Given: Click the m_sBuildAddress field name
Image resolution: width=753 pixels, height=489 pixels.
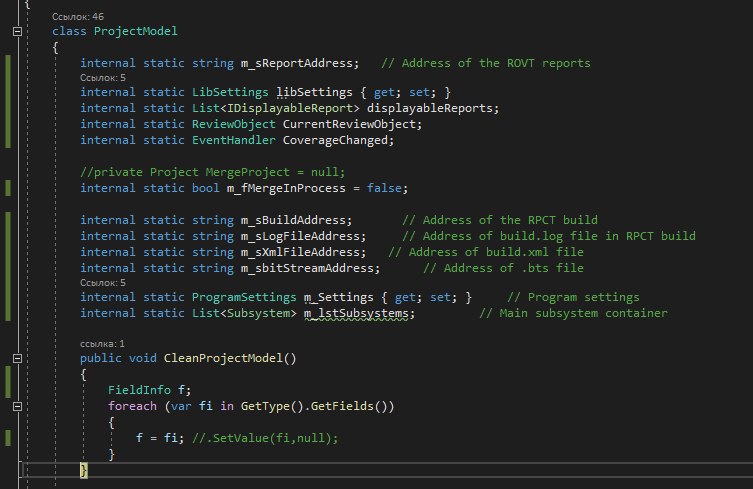Looking at the screenshot, I should click(x=293, y=220).
